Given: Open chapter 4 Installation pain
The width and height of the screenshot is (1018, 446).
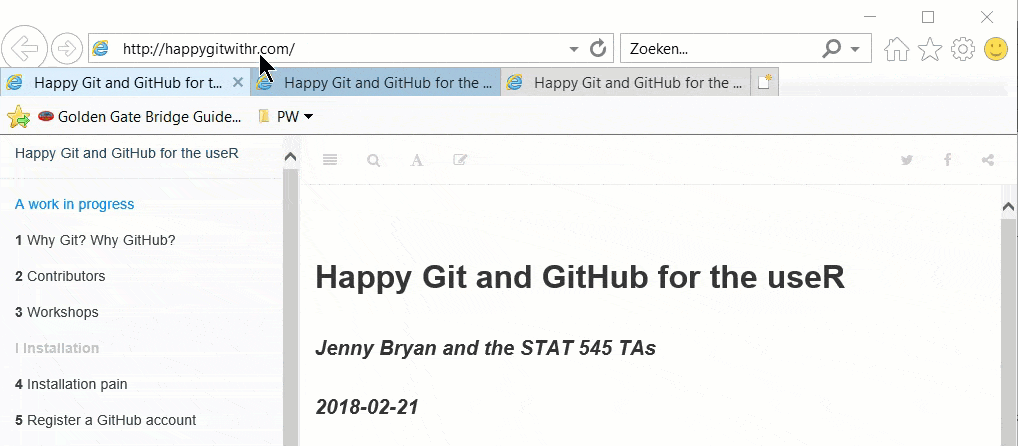Looking at the screenshot, I should [71, 384].
